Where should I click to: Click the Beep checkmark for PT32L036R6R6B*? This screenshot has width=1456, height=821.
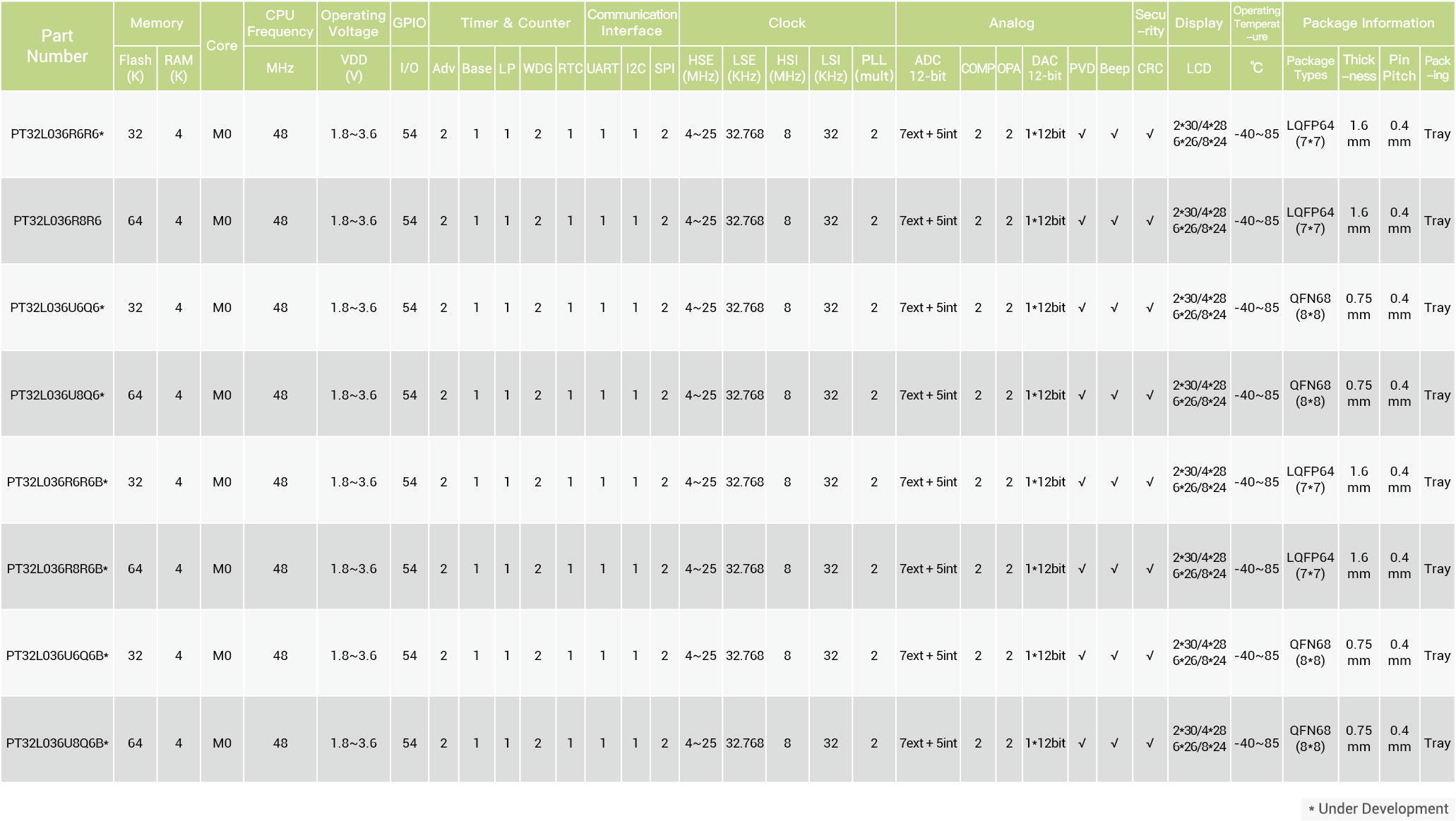click(x=1114, y=482)
